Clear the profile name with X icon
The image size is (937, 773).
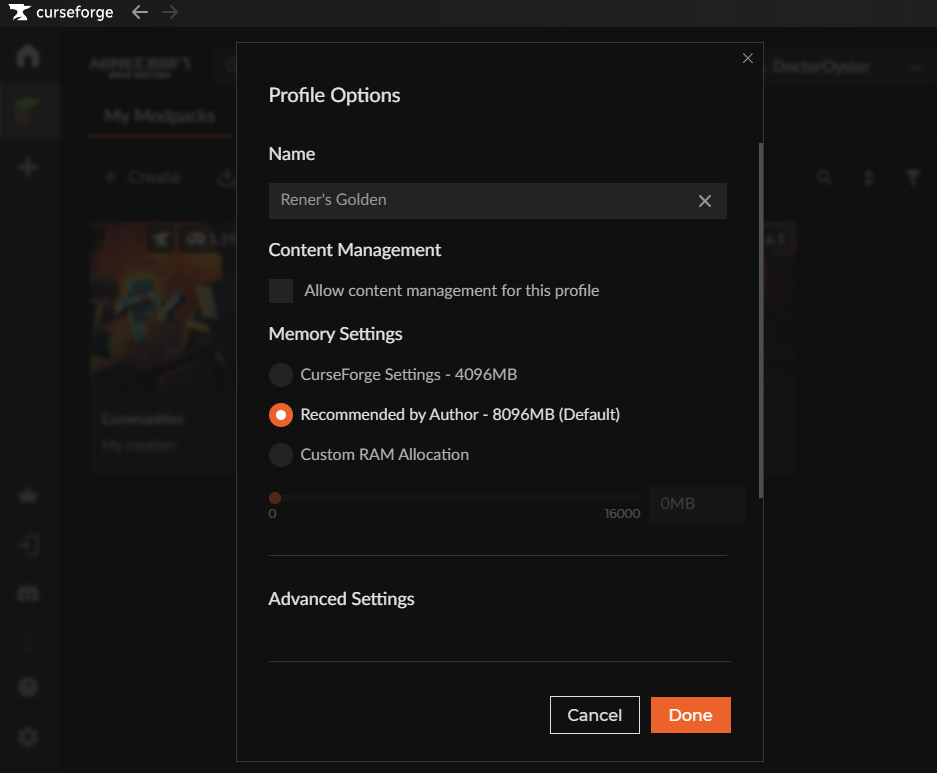click(705, 201)
